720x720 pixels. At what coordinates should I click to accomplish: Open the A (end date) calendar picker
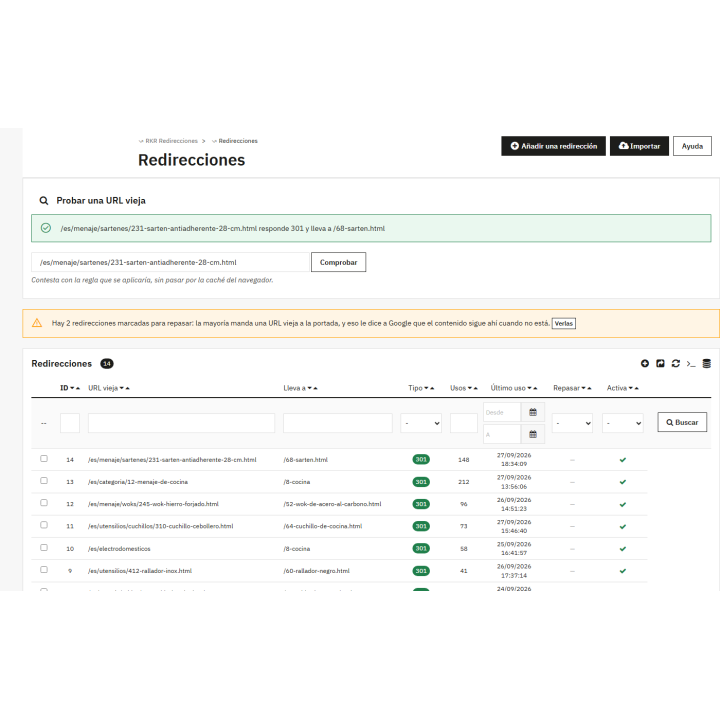click(x=533, y=434)
